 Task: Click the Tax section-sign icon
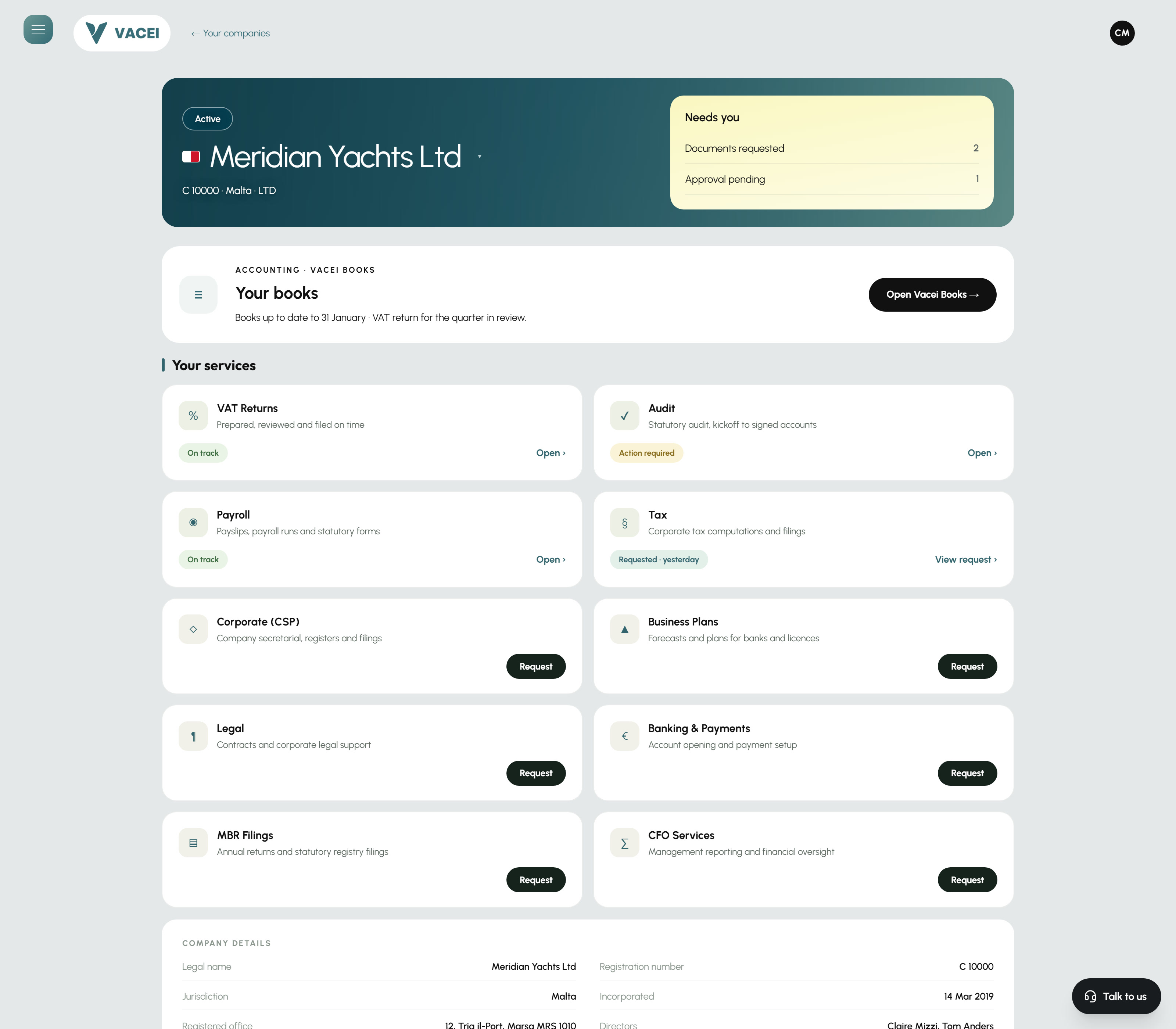click(x=624, y=523)
